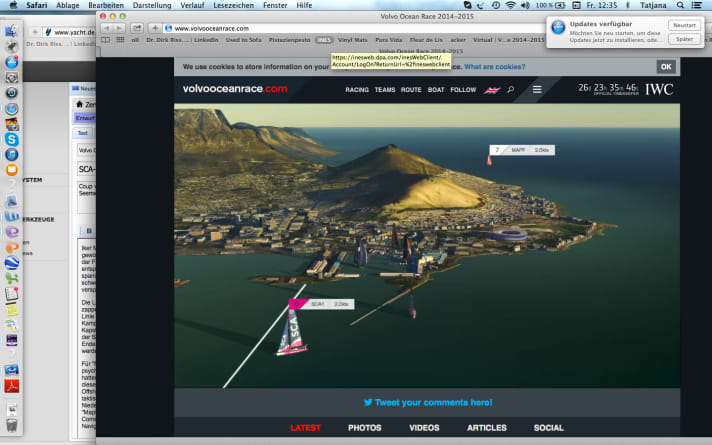Open Notification Center icon in menu bar
This screenshot has height=445, width=712.
click(x=696, y=5)
